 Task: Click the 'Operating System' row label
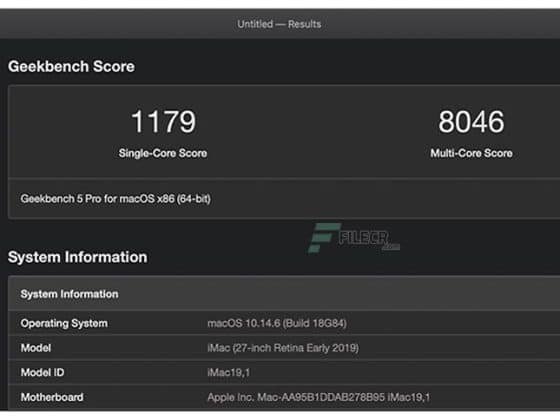tap(64, 323)
